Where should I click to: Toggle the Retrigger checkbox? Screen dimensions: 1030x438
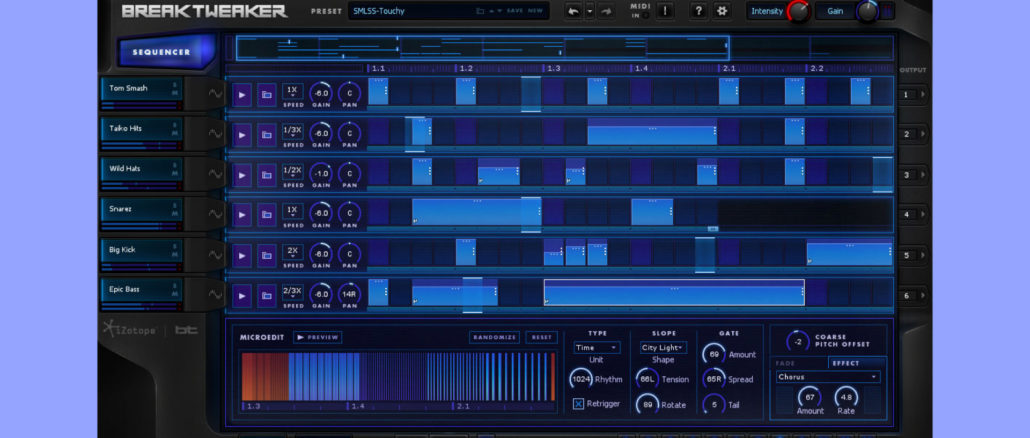(579, 404)
